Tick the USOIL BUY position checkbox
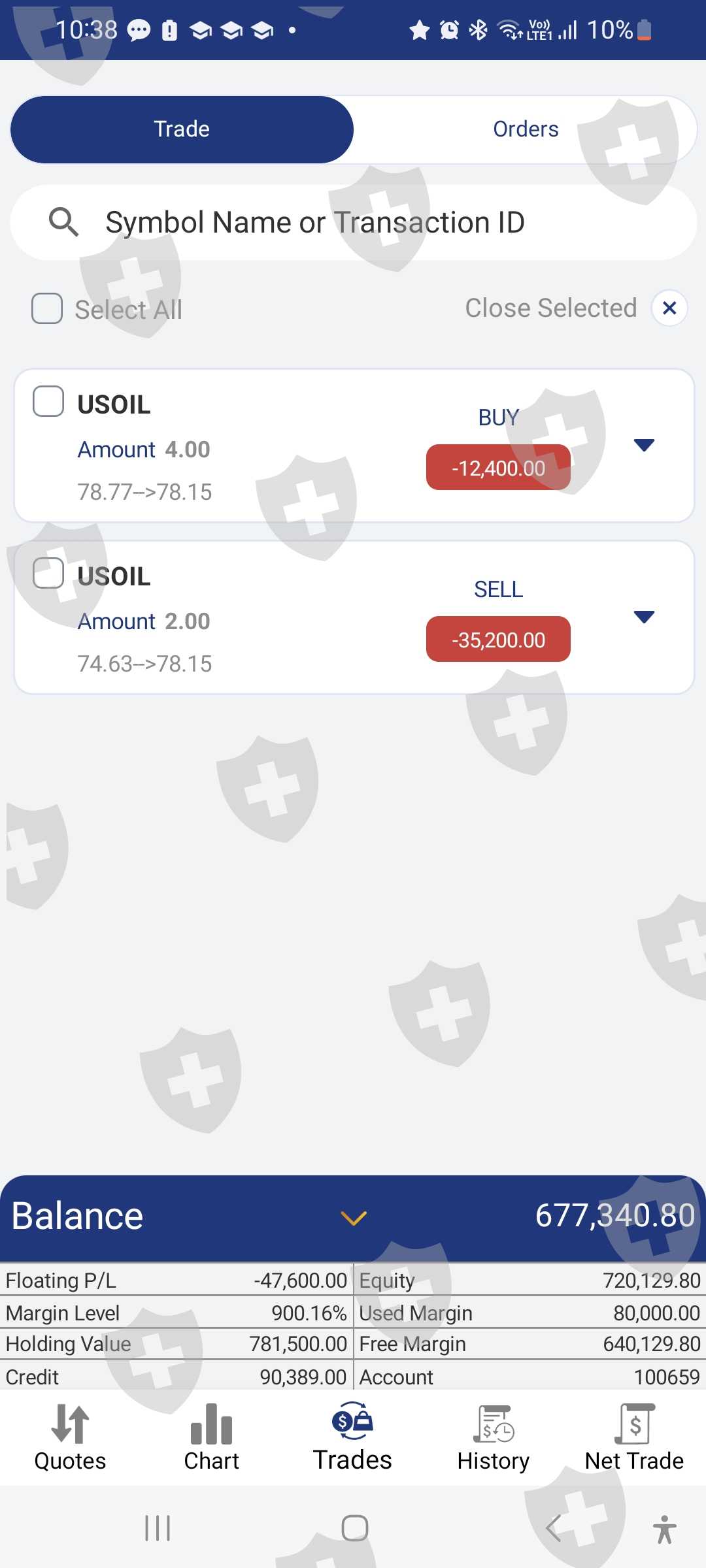The width and height of the screenshot is (706, 1568). pos(48,401)
